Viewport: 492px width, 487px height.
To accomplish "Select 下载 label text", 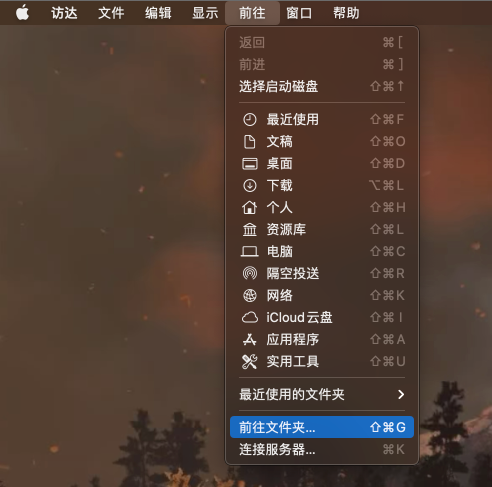I will pyautogui.click(x=279, y=186).
